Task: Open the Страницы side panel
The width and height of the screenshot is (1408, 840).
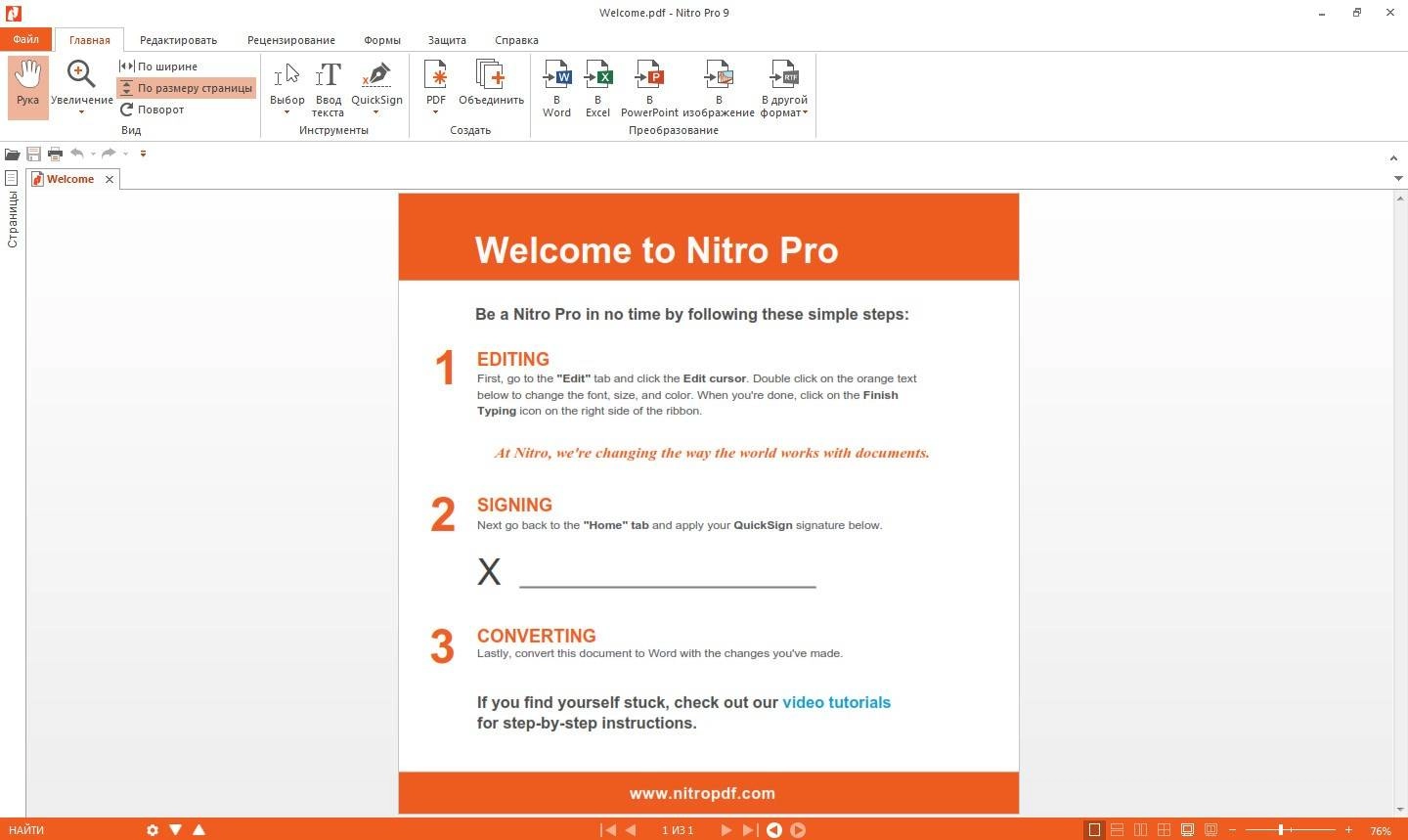Action: coord(12,209)
